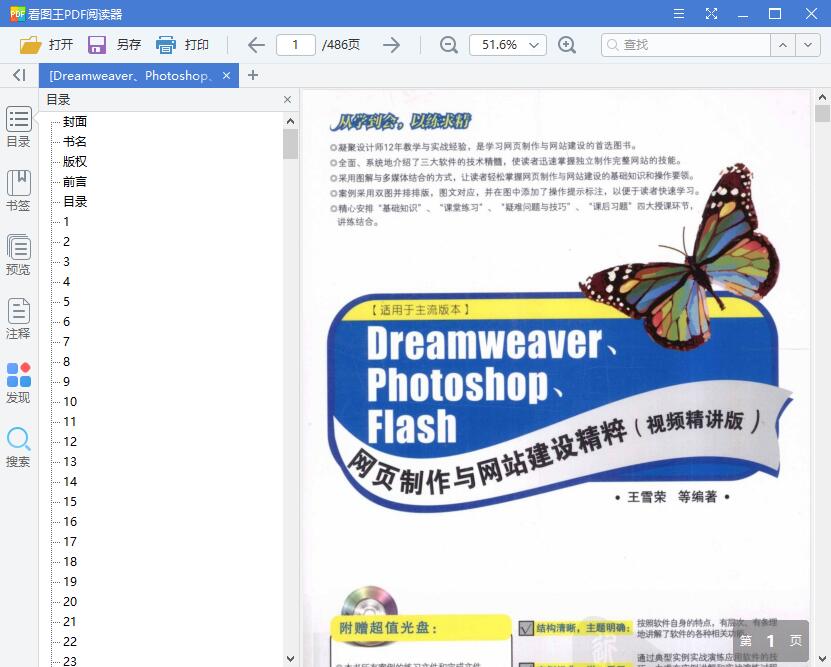
Task: Open the 书签 bookmarks sidebar panel
Action: [19, 191]
